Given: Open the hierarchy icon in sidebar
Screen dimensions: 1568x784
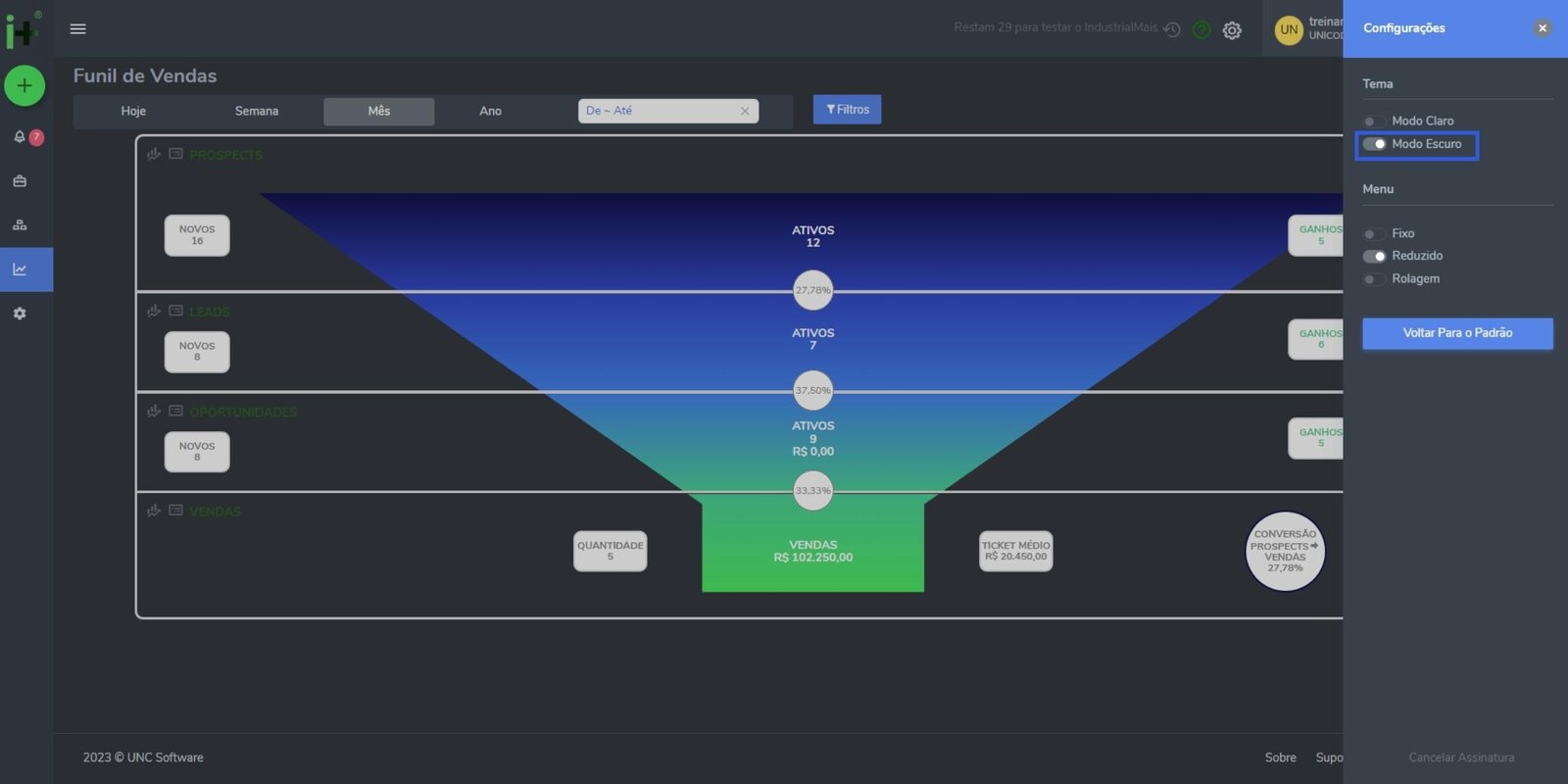Looking at the screenshot, I should coord(20,225).
